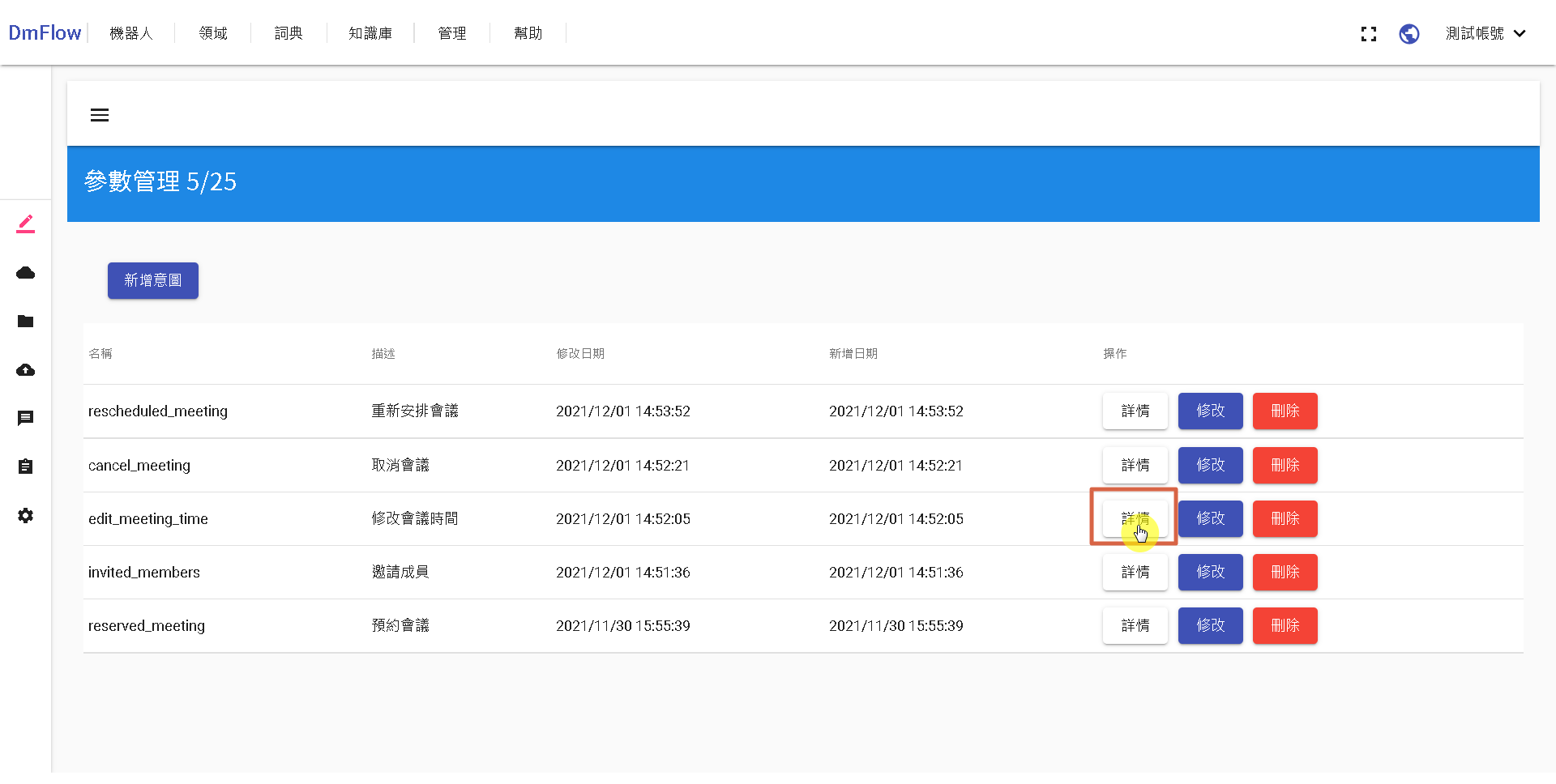Click the 修改日期 column header

pos(580,354)
